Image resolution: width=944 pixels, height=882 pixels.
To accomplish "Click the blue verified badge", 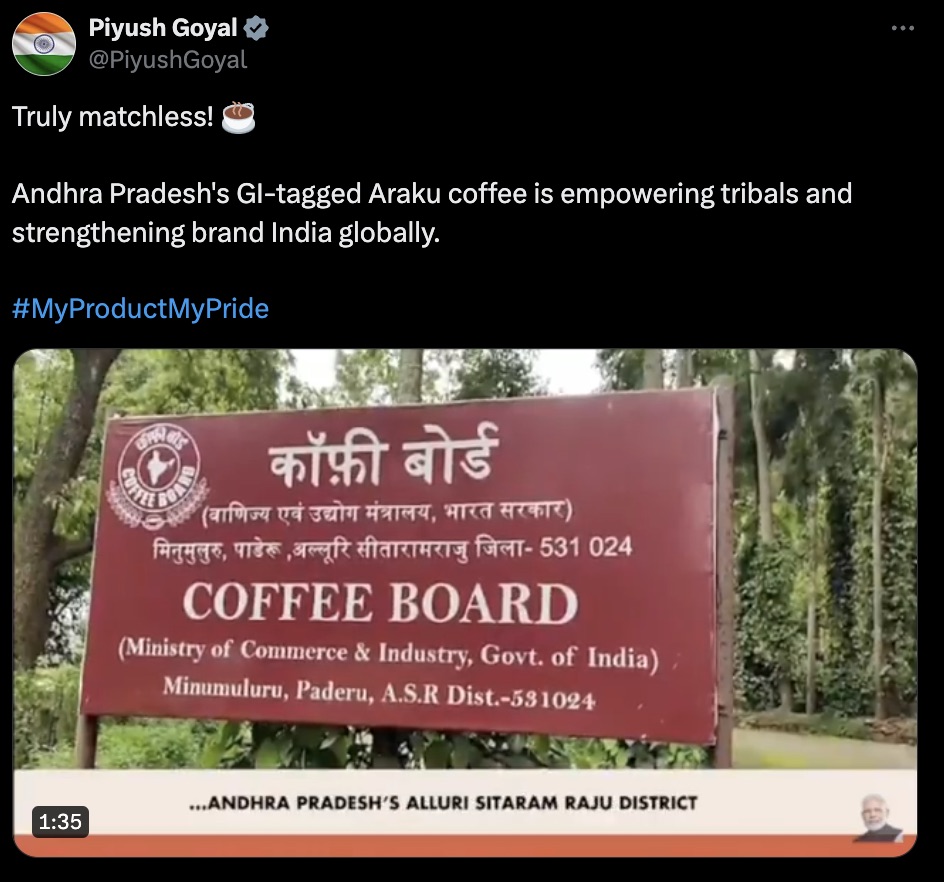I will tap(256, 28).
